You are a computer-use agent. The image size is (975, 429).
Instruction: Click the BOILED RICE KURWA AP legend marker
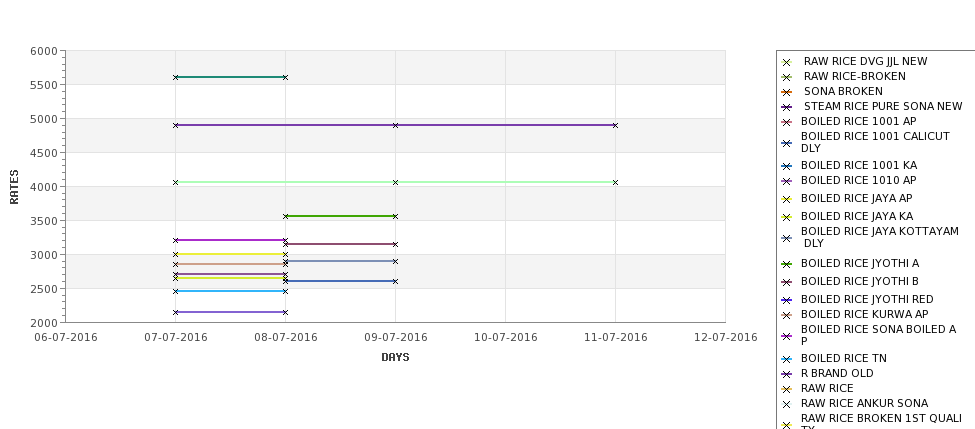click(786, 315)
